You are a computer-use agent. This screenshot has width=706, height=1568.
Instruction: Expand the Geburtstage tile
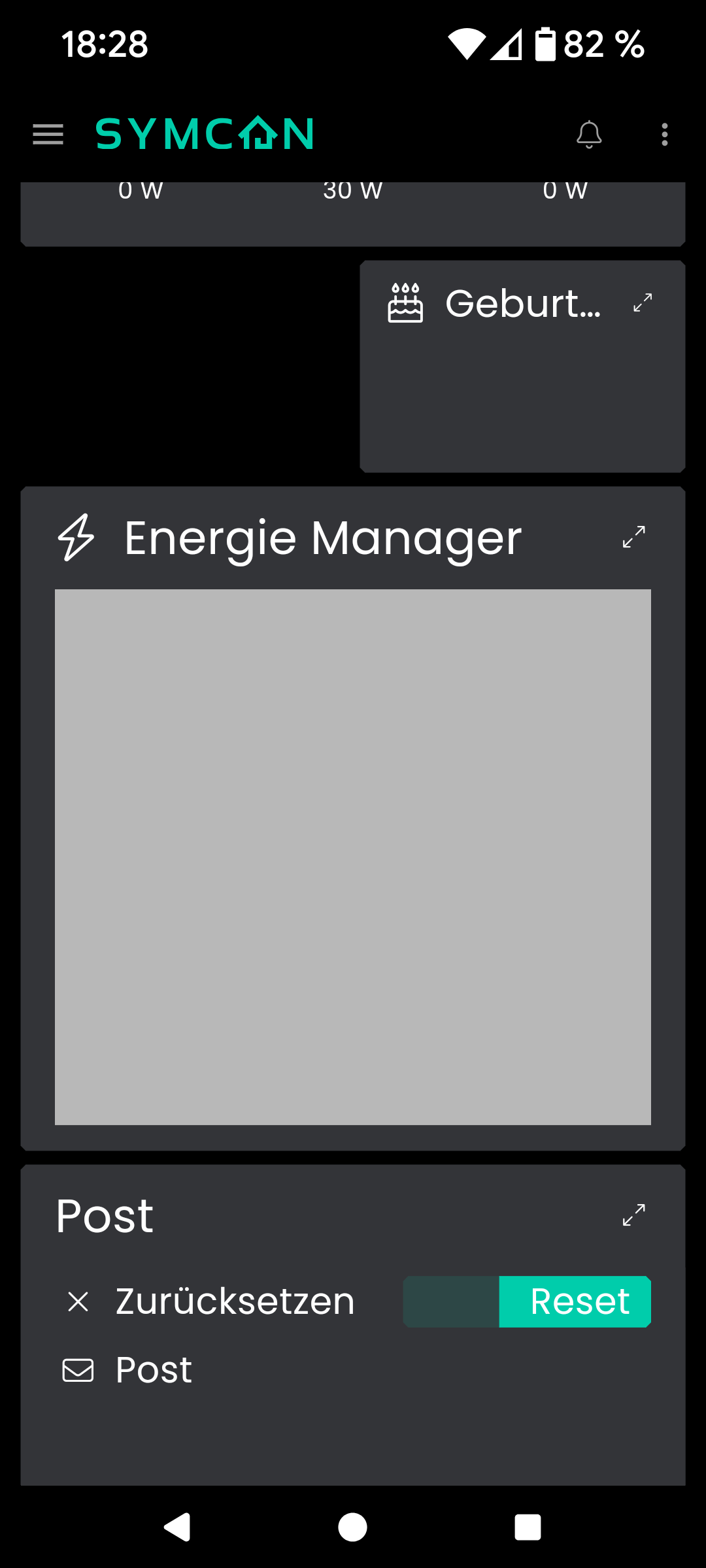point(643,303)
